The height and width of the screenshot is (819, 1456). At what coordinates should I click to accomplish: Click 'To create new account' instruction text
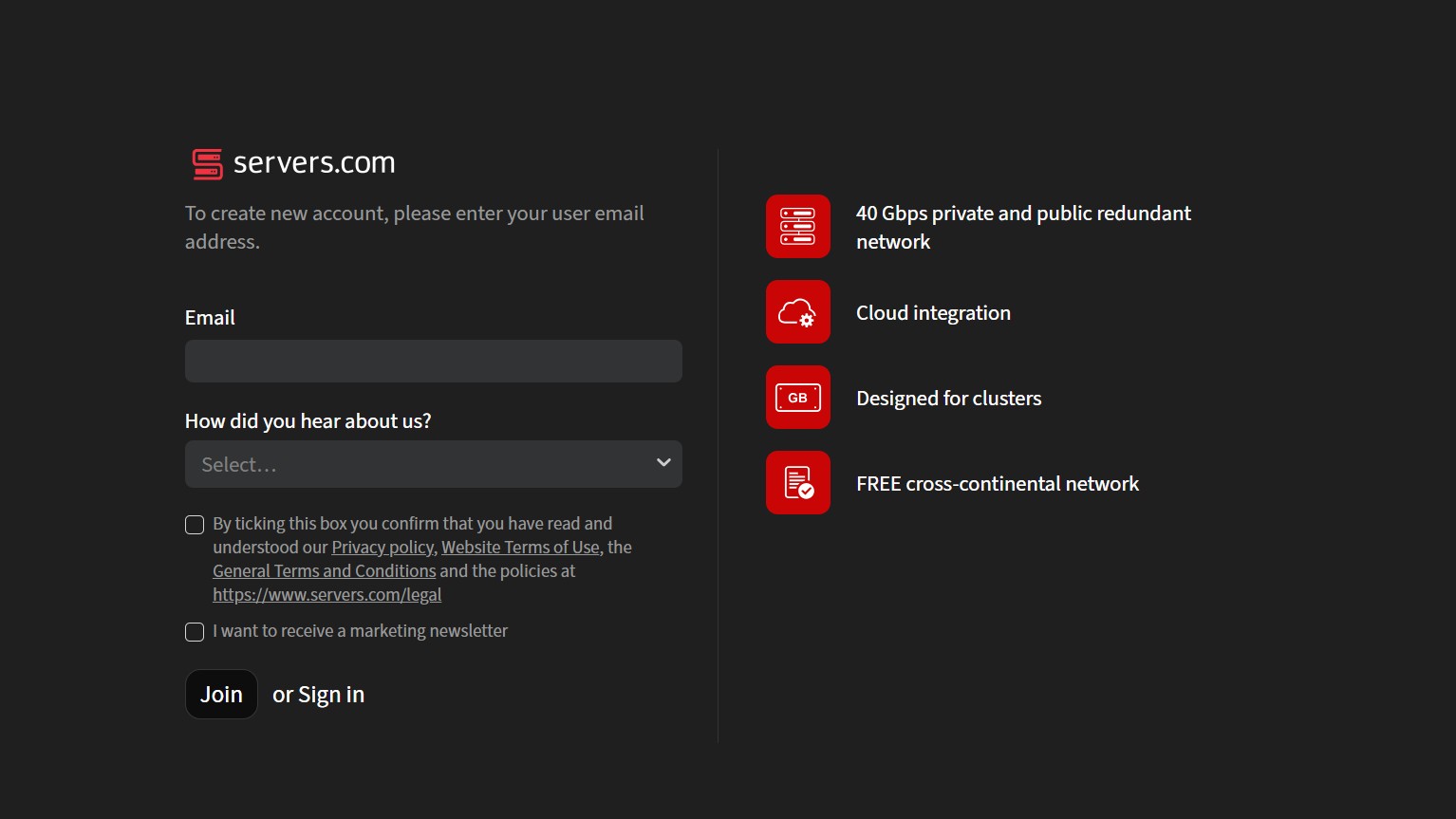click(415, 228)
